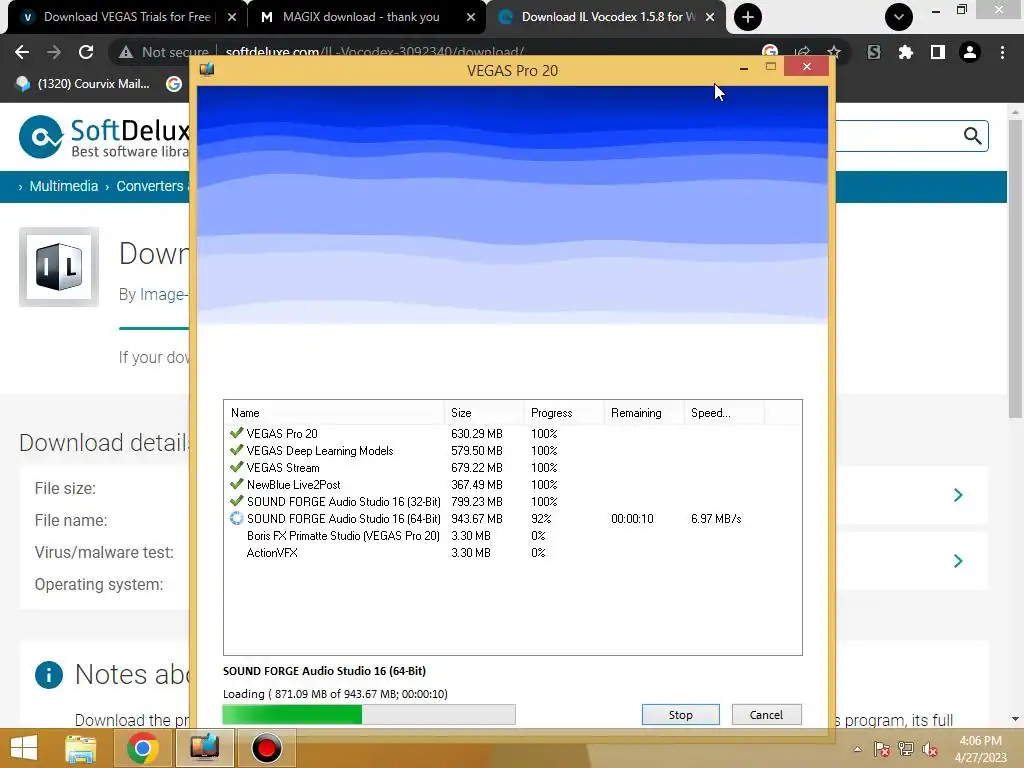Click the page vertical scrollbar
1024x768 pixels.
[x=1015, y=268]
